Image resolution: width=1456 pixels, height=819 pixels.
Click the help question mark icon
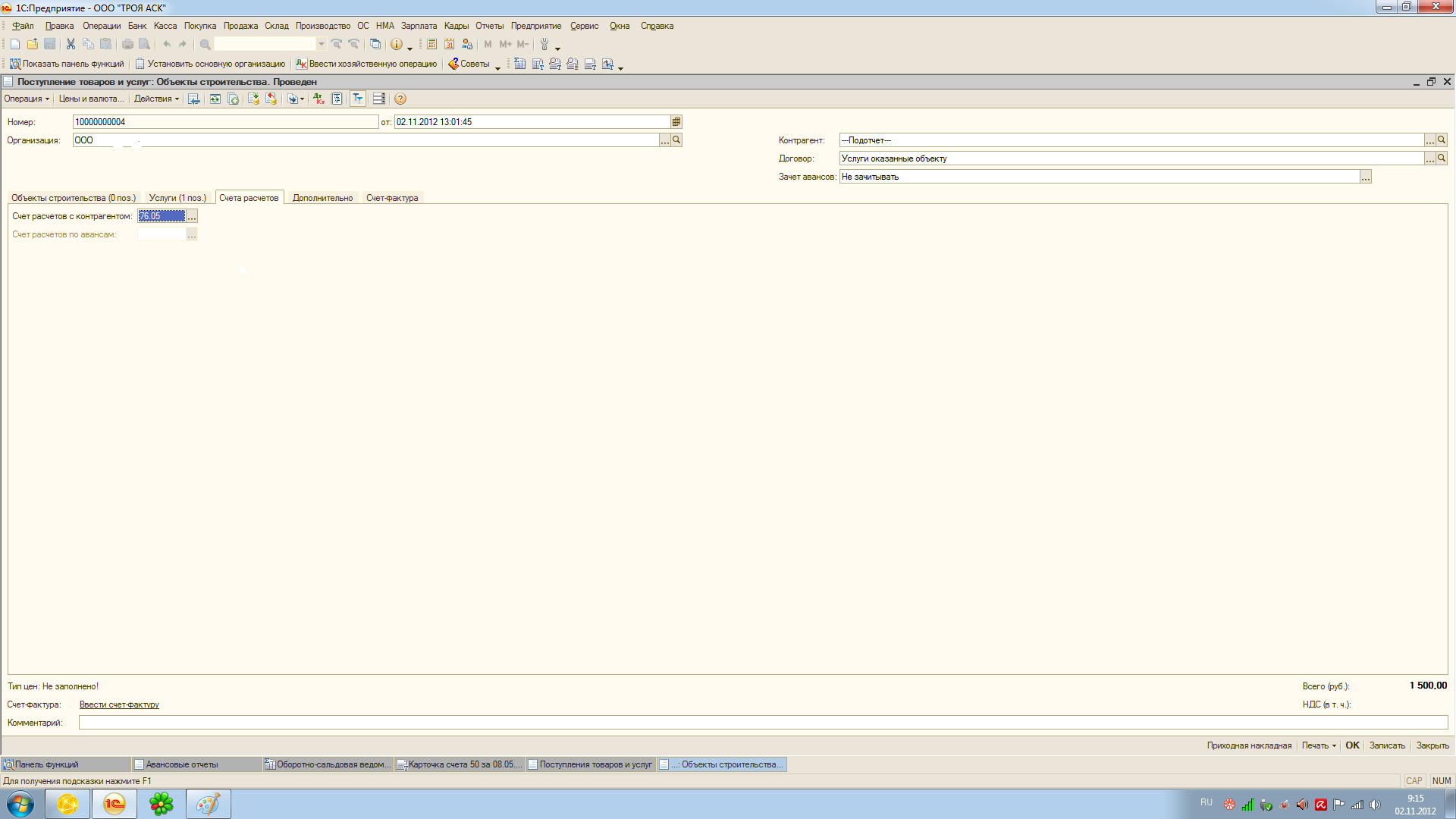point(400,99)
